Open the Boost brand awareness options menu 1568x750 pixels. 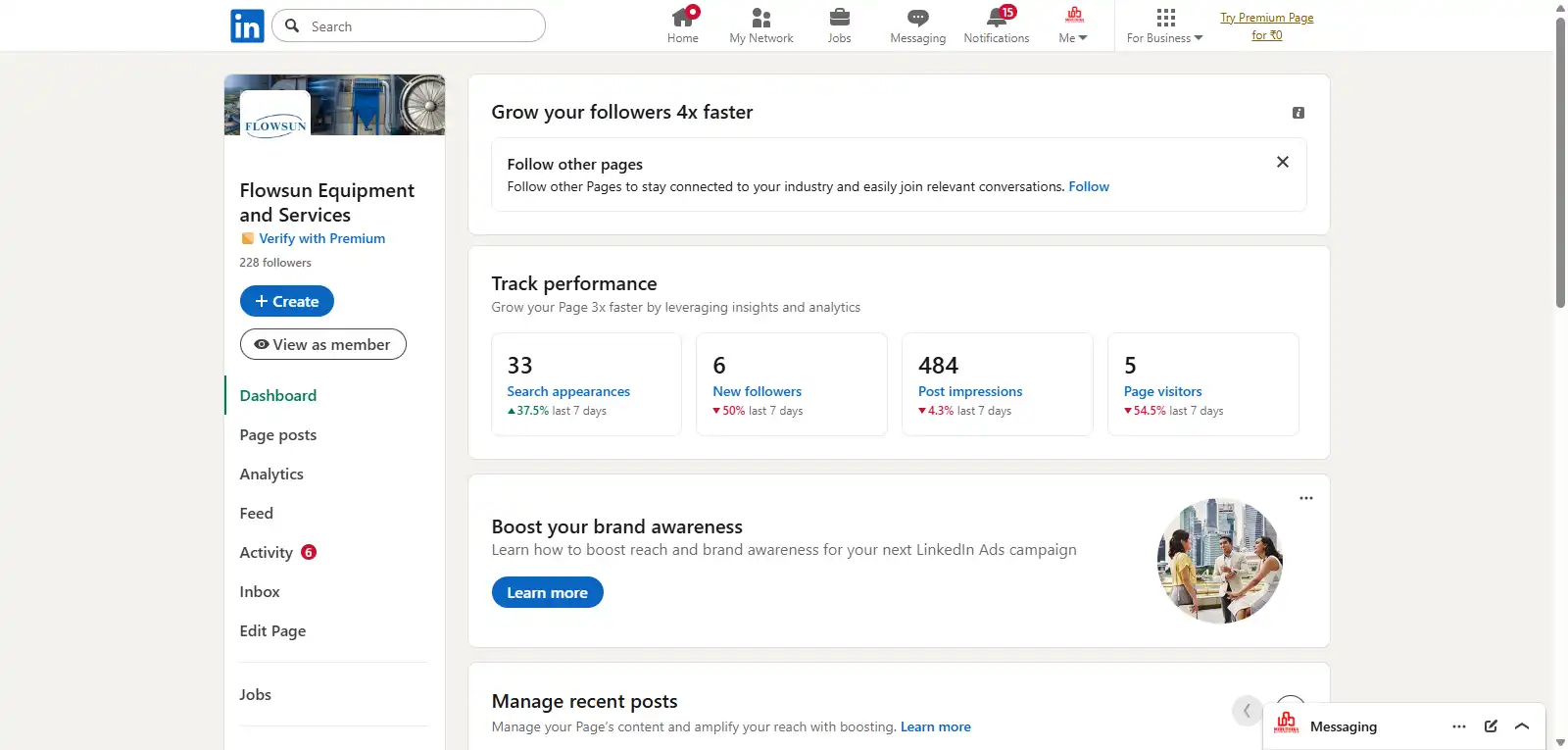point(1306,498)
